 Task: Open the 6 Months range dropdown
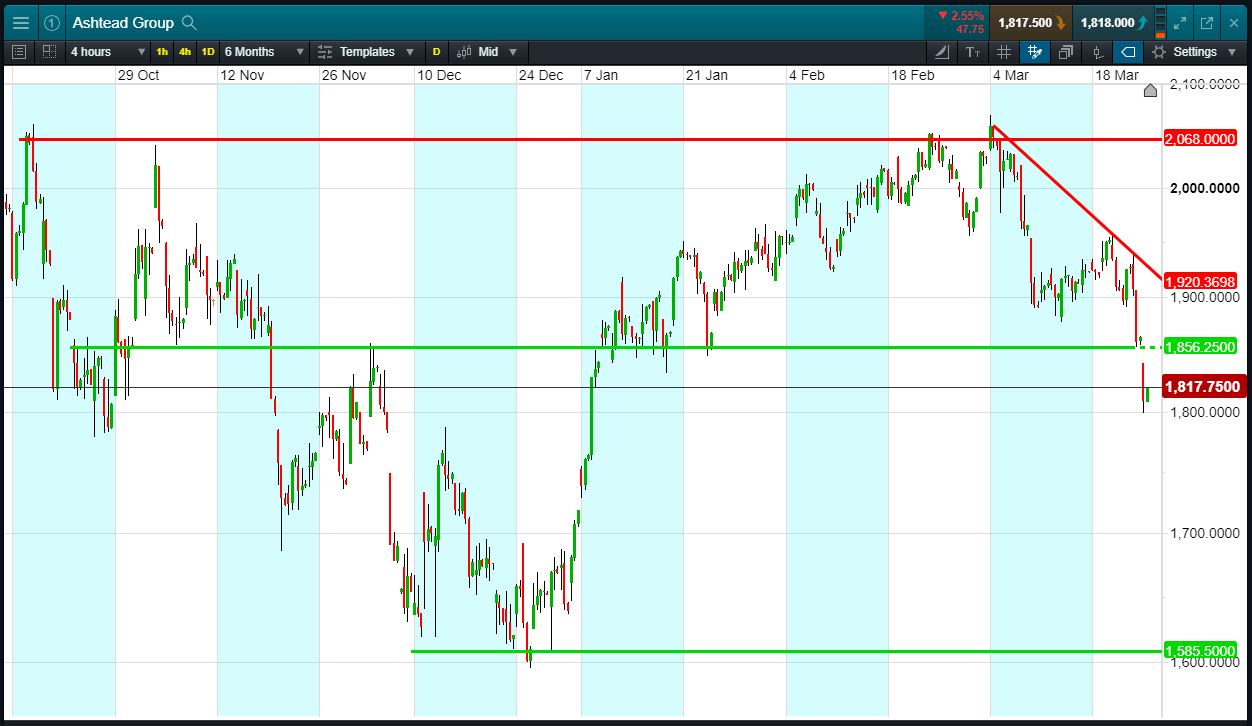(x=264, y=52)
